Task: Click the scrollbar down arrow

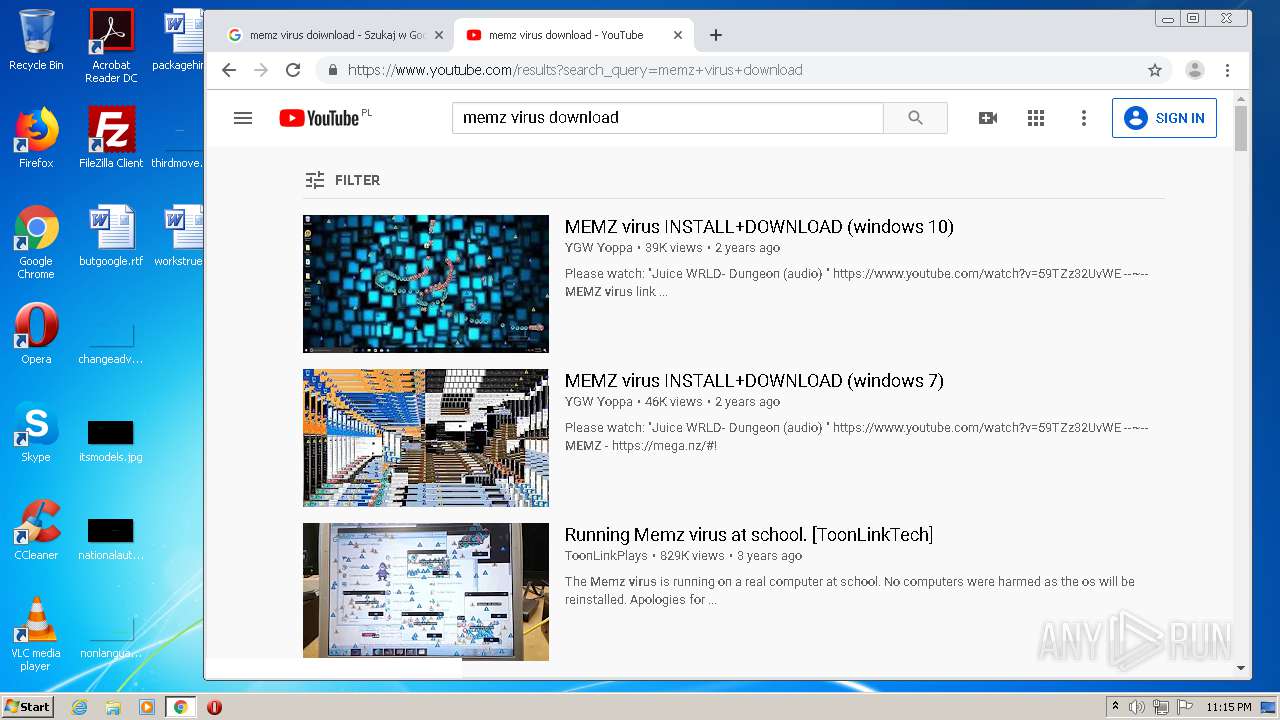Action: click(x=1241, y=668)
